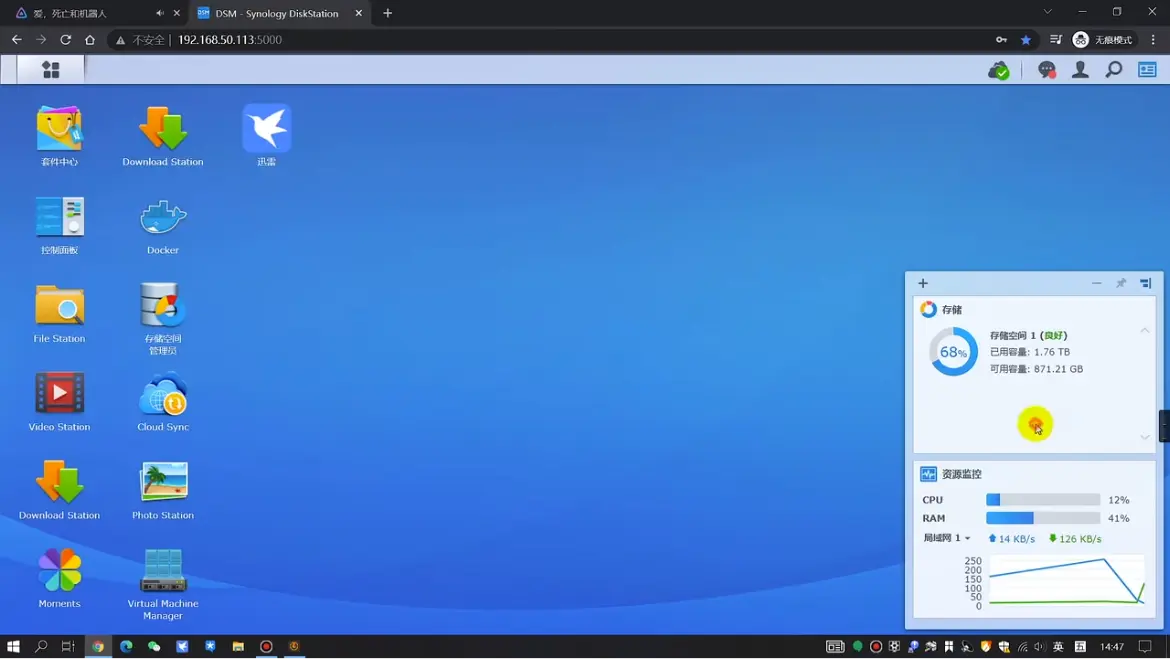Launch File Station

(x=59, y=306)
